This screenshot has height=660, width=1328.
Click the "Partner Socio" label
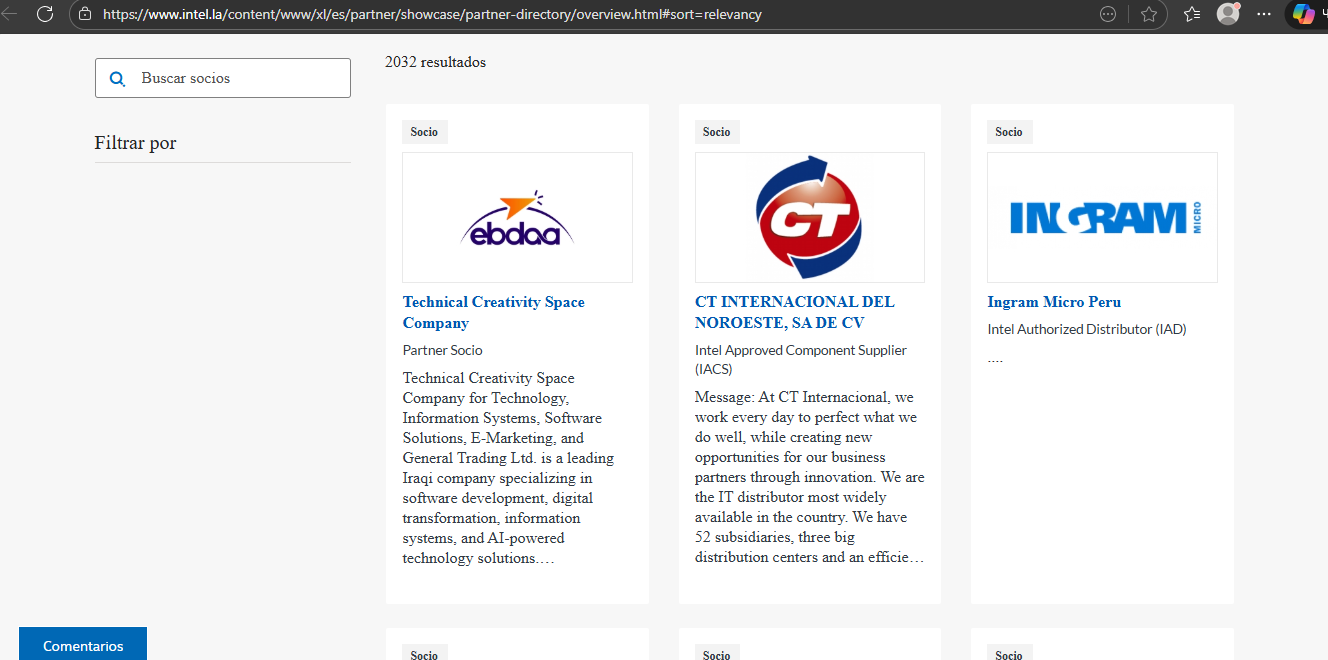coord(443,350)
